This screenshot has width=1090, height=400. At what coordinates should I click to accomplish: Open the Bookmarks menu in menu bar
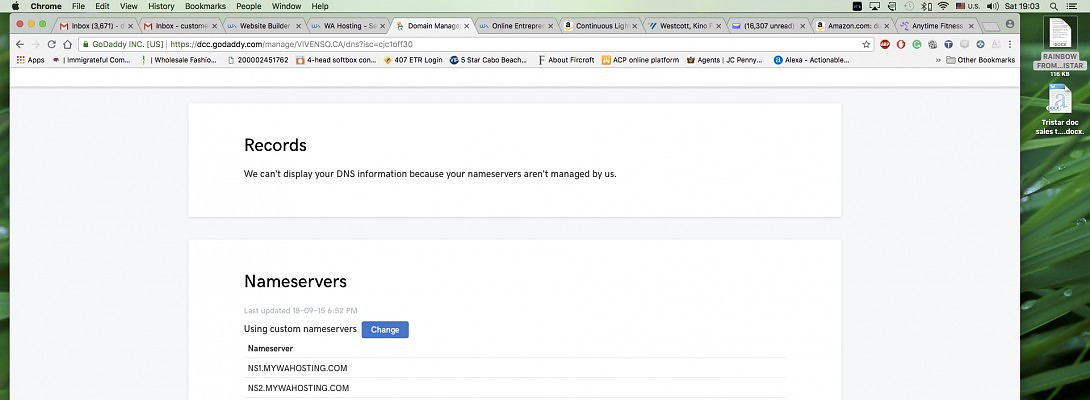pos(205,6)
